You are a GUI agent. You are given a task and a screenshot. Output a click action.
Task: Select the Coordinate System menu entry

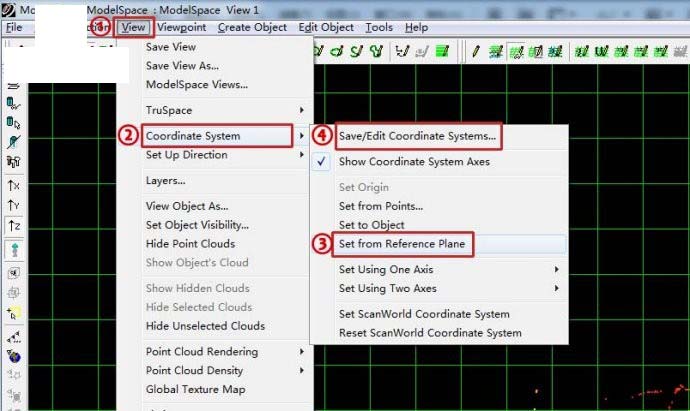point(193,136)
